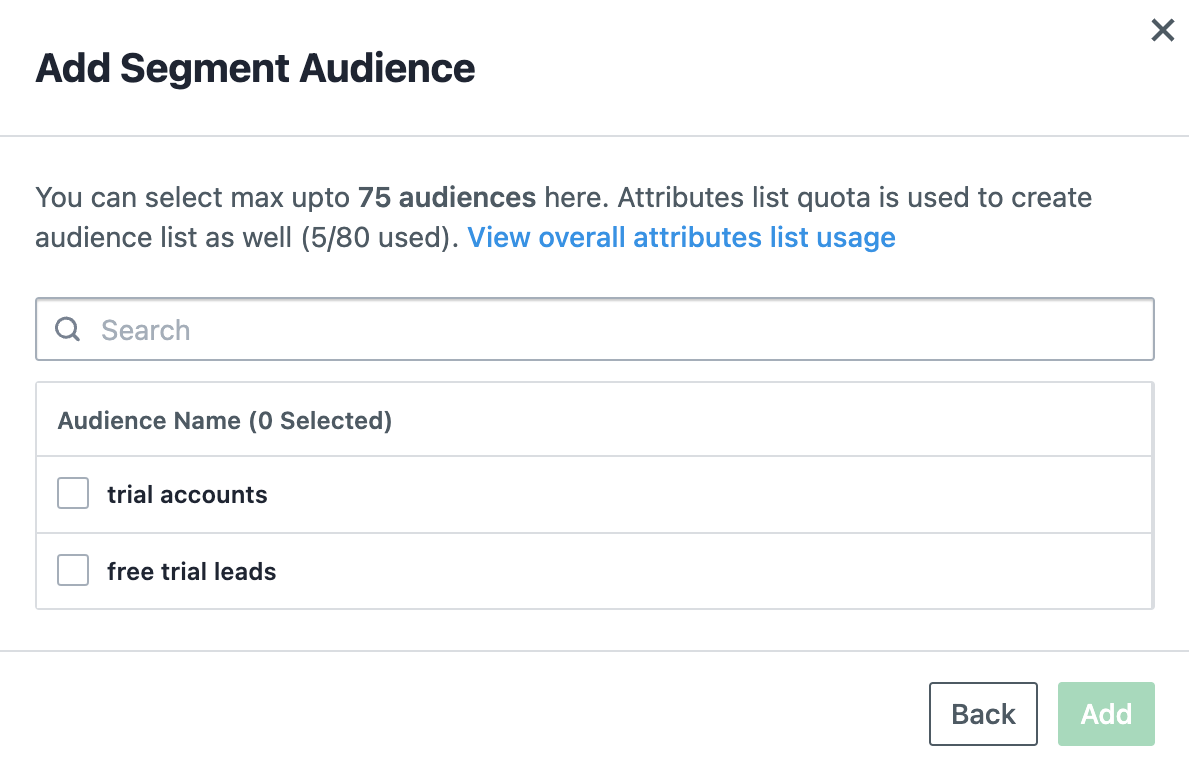Click the 0 Selected count in header

[x=323, y=421]
